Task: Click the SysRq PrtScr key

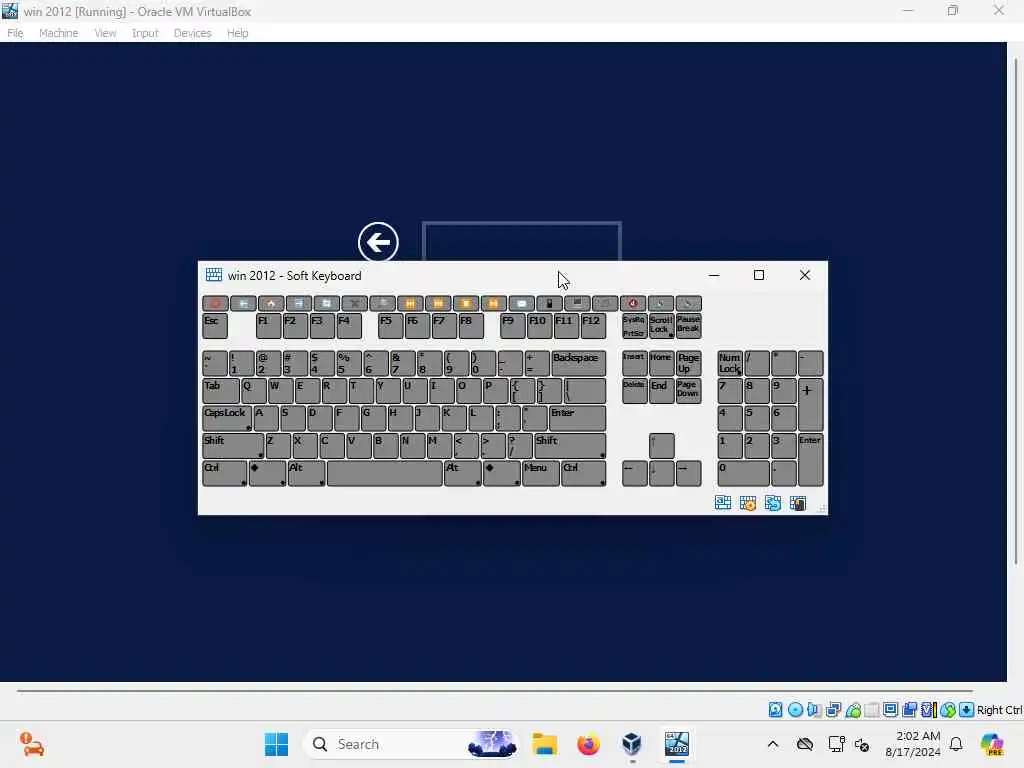Action: click(x=634, y=326)
